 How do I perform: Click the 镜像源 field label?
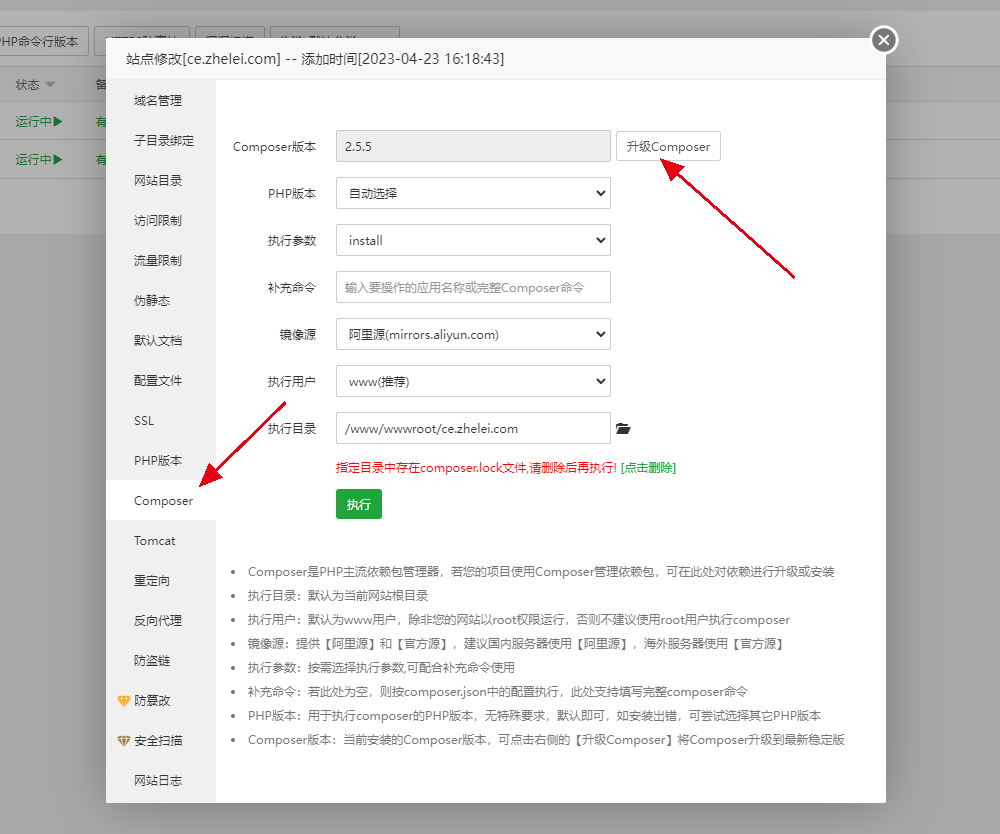point(298,335)
